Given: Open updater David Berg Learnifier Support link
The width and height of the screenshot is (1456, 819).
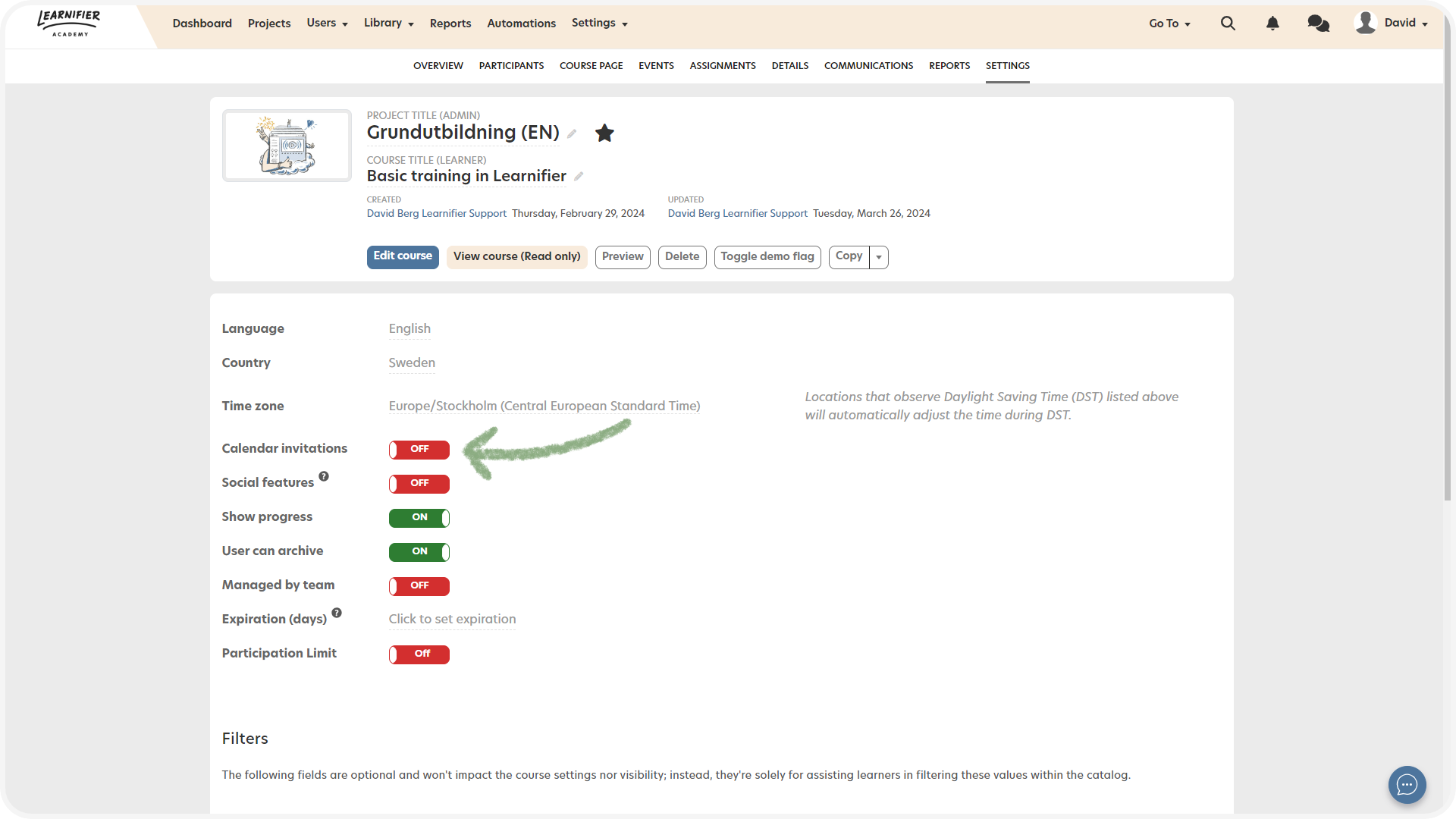Looking at the screenshot, I should point(737,214).
